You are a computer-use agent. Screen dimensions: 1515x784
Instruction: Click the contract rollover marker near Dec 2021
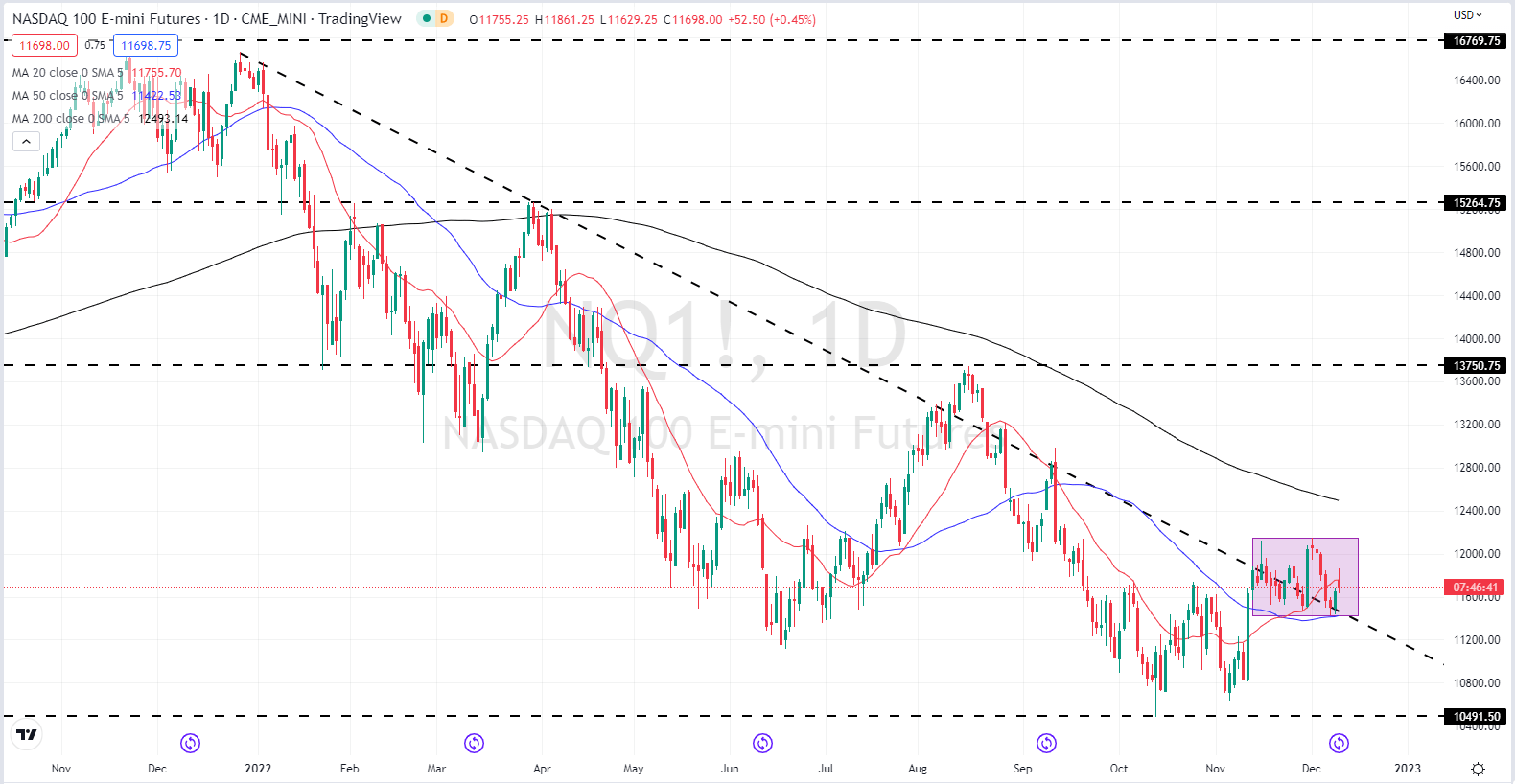coord(190,743)
